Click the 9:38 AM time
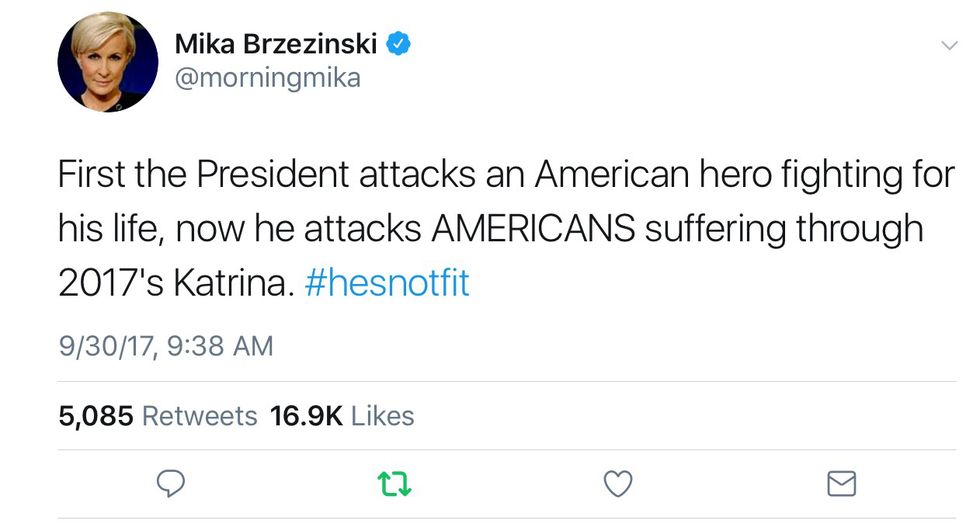This screenshot has width=980, height=530. pyautogui.click(x=218, y=346)
